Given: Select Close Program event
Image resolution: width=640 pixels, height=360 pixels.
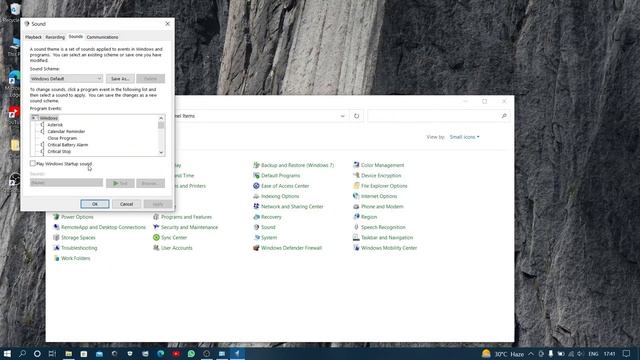Looking at the screenshot, I should coord(62,138).
